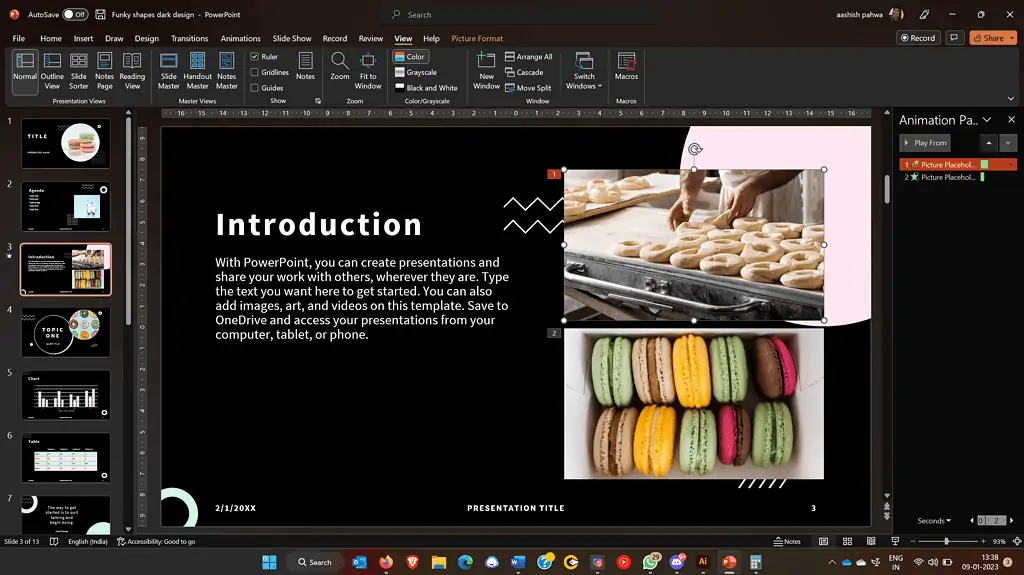Uncheck the Ruler checkbox
Screen dimensions: 1024x575
(x=255, y=57)
